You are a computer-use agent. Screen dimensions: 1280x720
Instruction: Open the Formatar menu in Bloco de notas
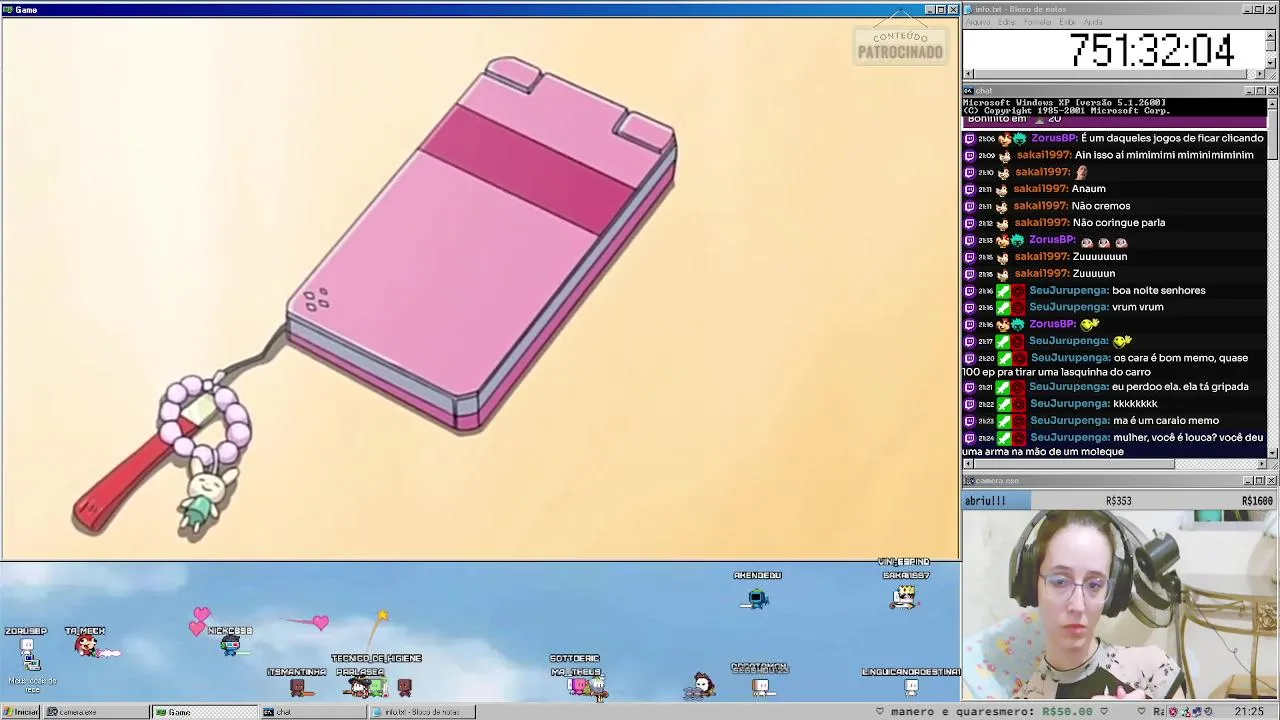1038,22
